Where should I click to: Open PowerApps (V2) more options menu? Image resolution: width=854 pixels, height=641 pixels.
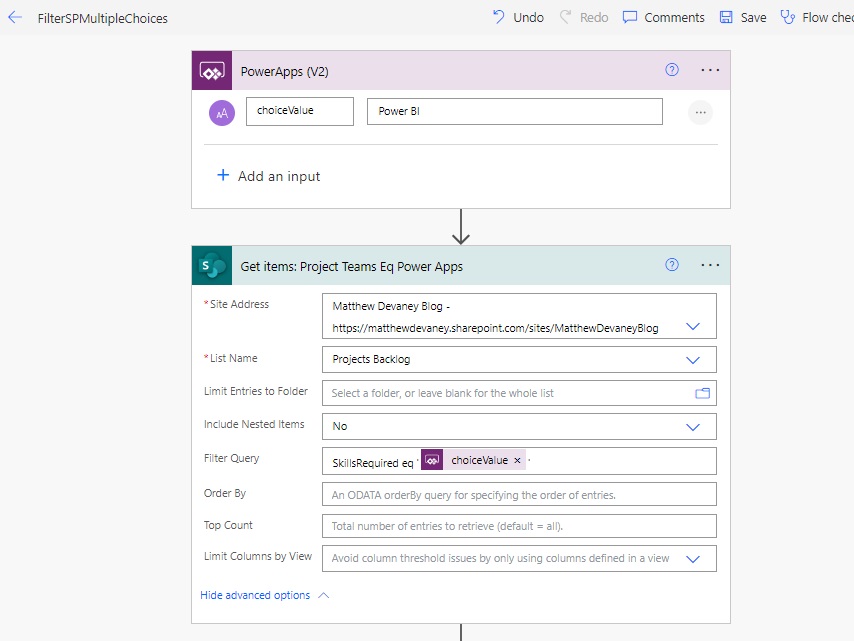[710, 70]
